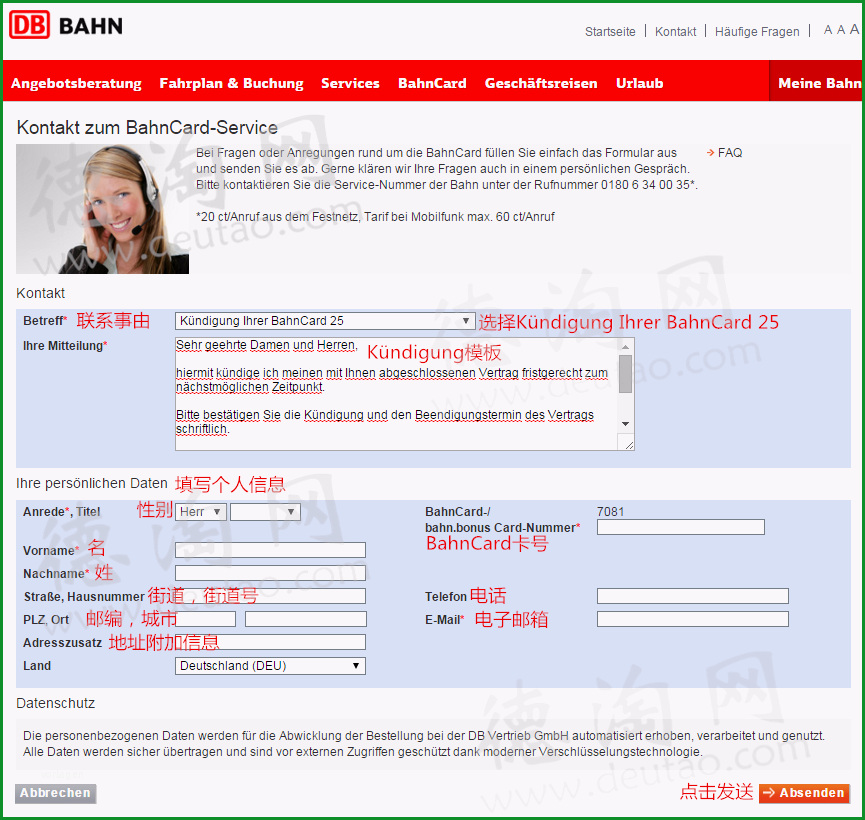Screen dimensions: 865x820
Task: Click the message box scrollbar thumb
Action: [625, 374]
